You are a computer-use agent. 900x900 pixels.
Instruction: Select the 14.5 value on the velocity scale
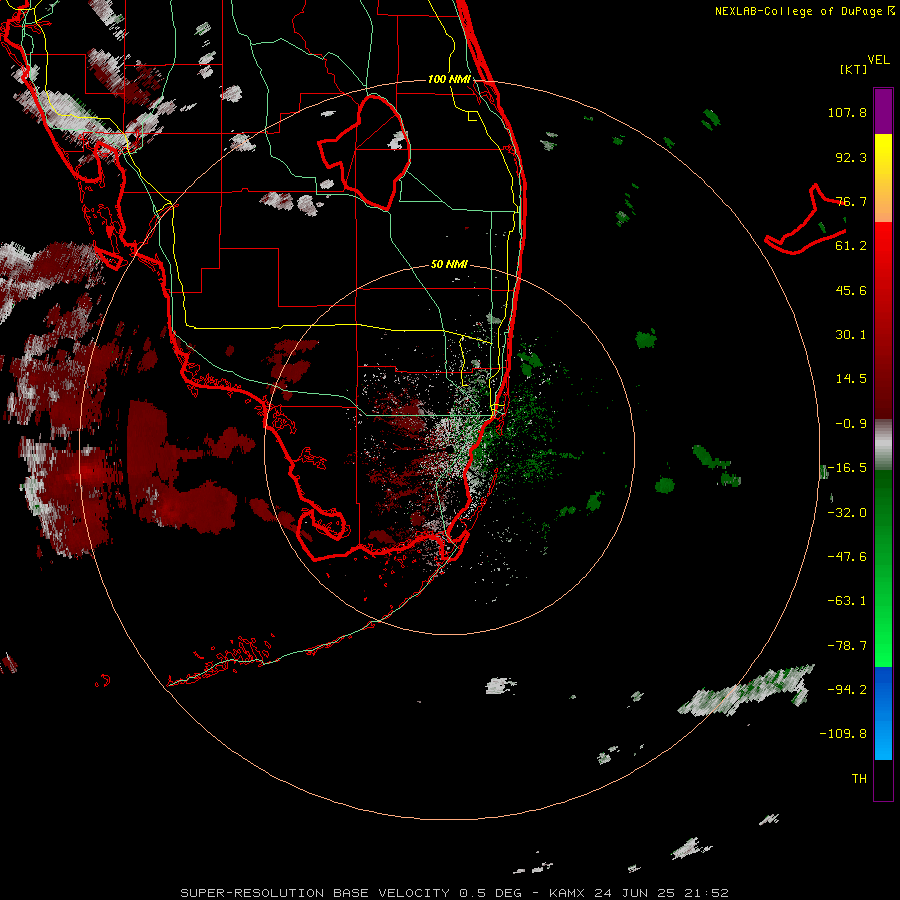coord(851,379)
